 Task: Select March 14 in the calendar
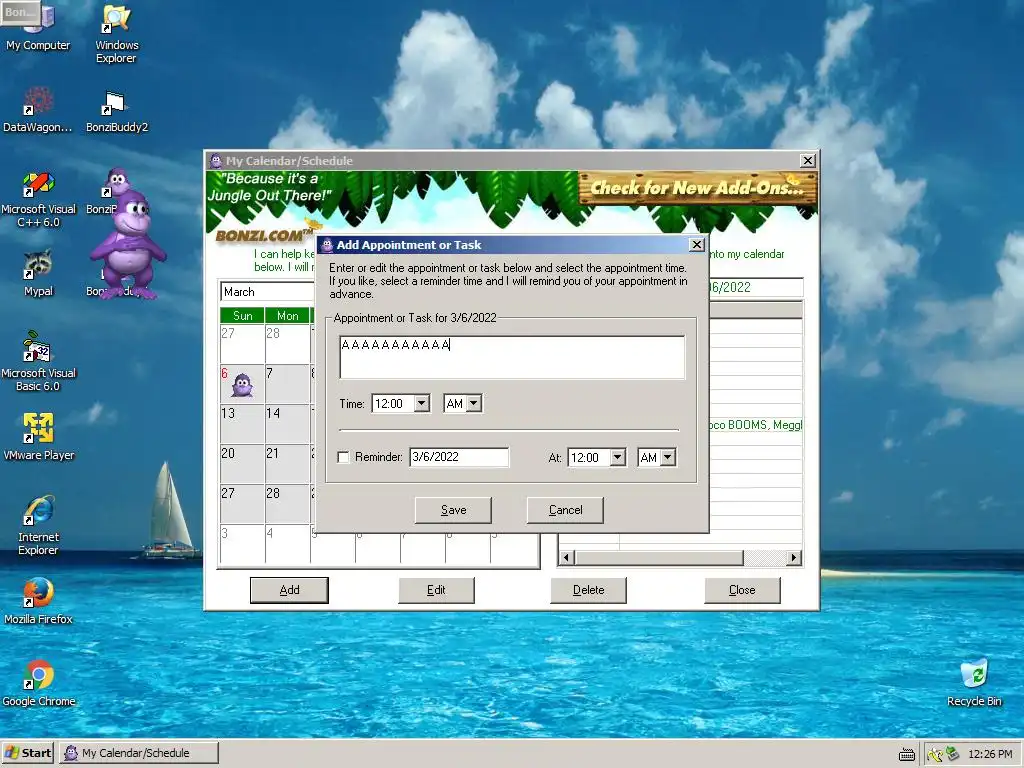[287, 423]
